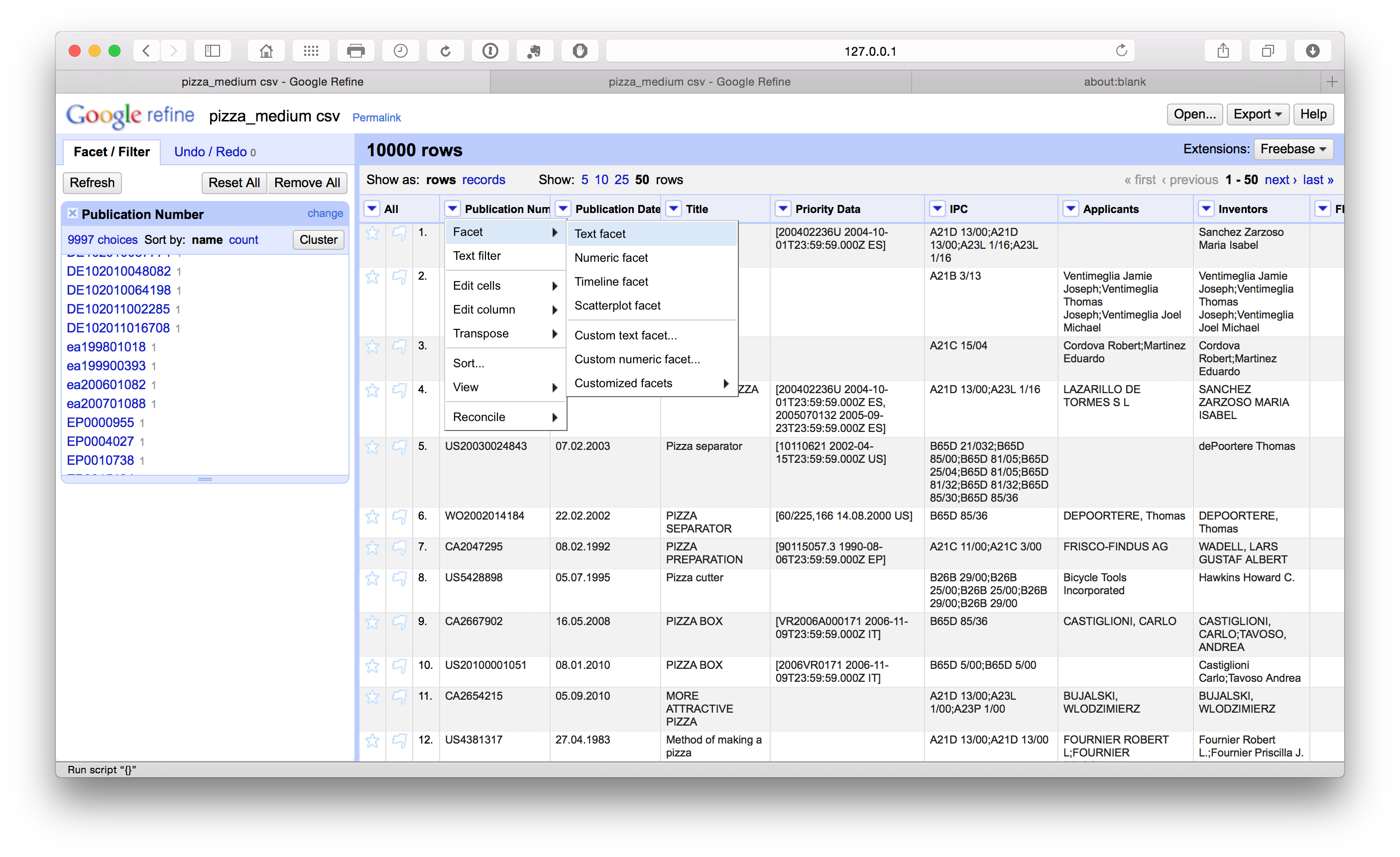Viewport: 1400px width, 857px height.
Task: Open Publication Number column dropdown arrow
Action: pos(452,209)
